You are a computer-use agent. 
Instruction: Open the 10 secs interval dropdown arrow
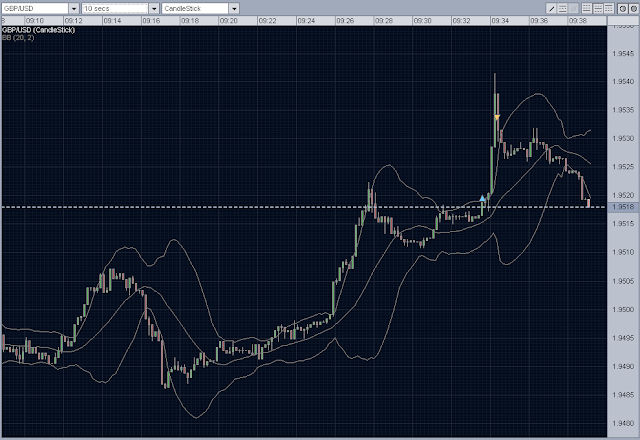coord(154,8)
